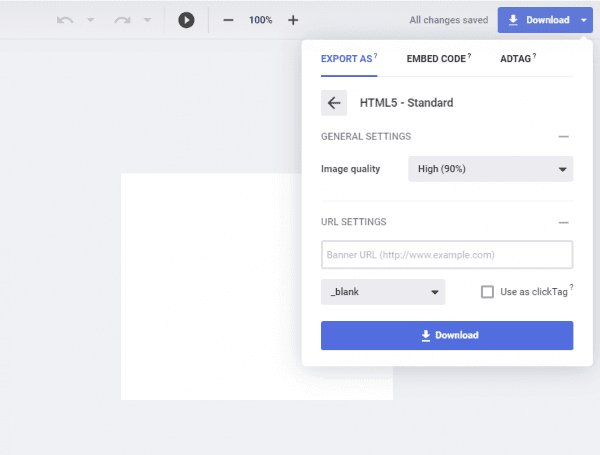600x455 pixels.
Task: Open undo history dropdown arrow
Action: point(91,20)
